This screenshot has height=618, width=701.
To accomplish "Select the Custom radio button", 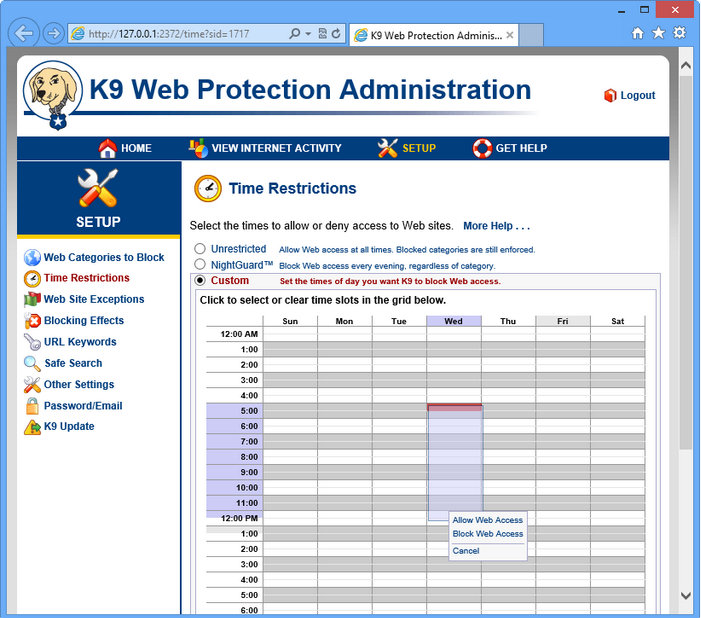I will [x=200, y=280].
